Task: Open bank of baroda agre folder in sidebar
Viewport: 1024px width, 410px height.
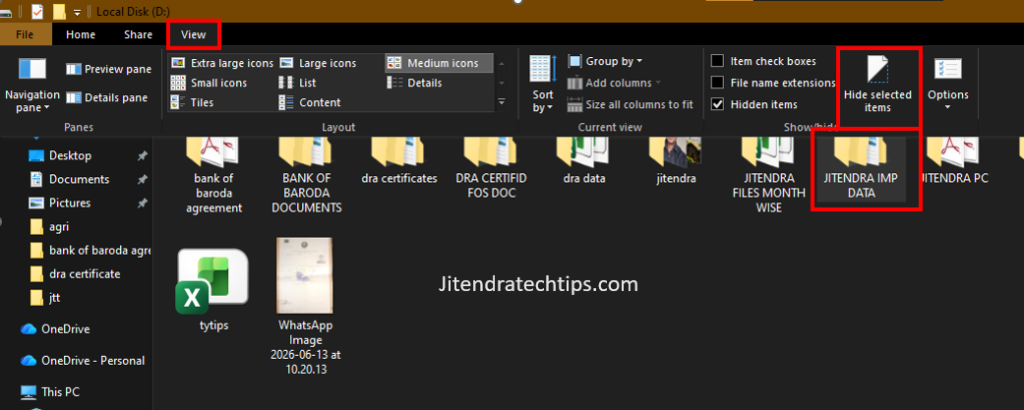Action: [x=89, y=250]
